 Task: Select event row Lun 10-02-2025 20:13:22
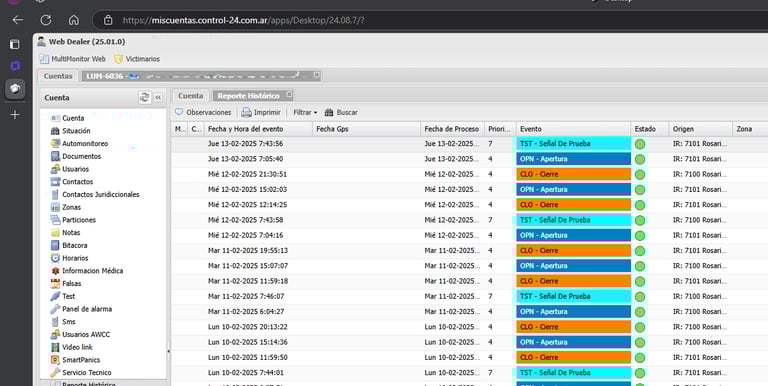tap(469, 327)
